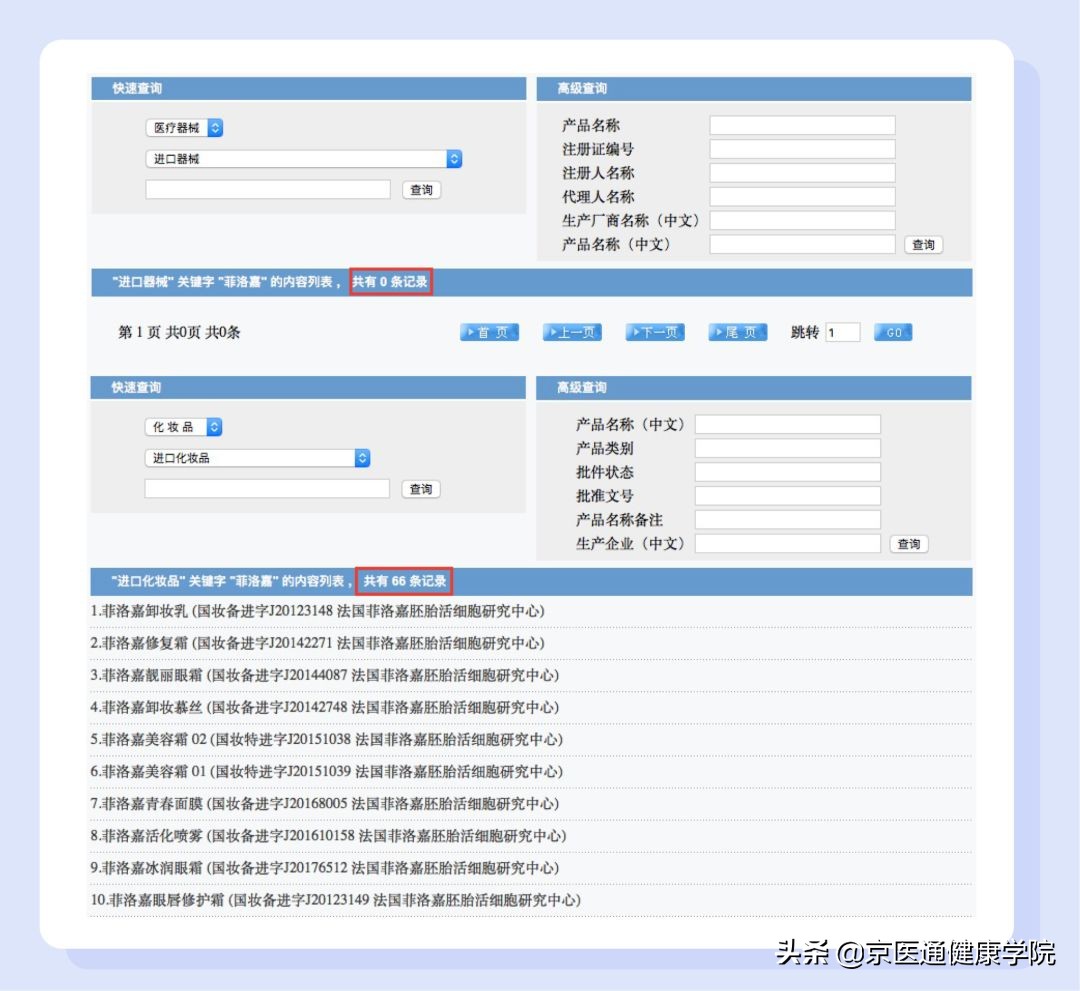This screenshot has width=1080, height=991.
Task: Click the 产品名称 input field
Action: (x=800, y=124)
